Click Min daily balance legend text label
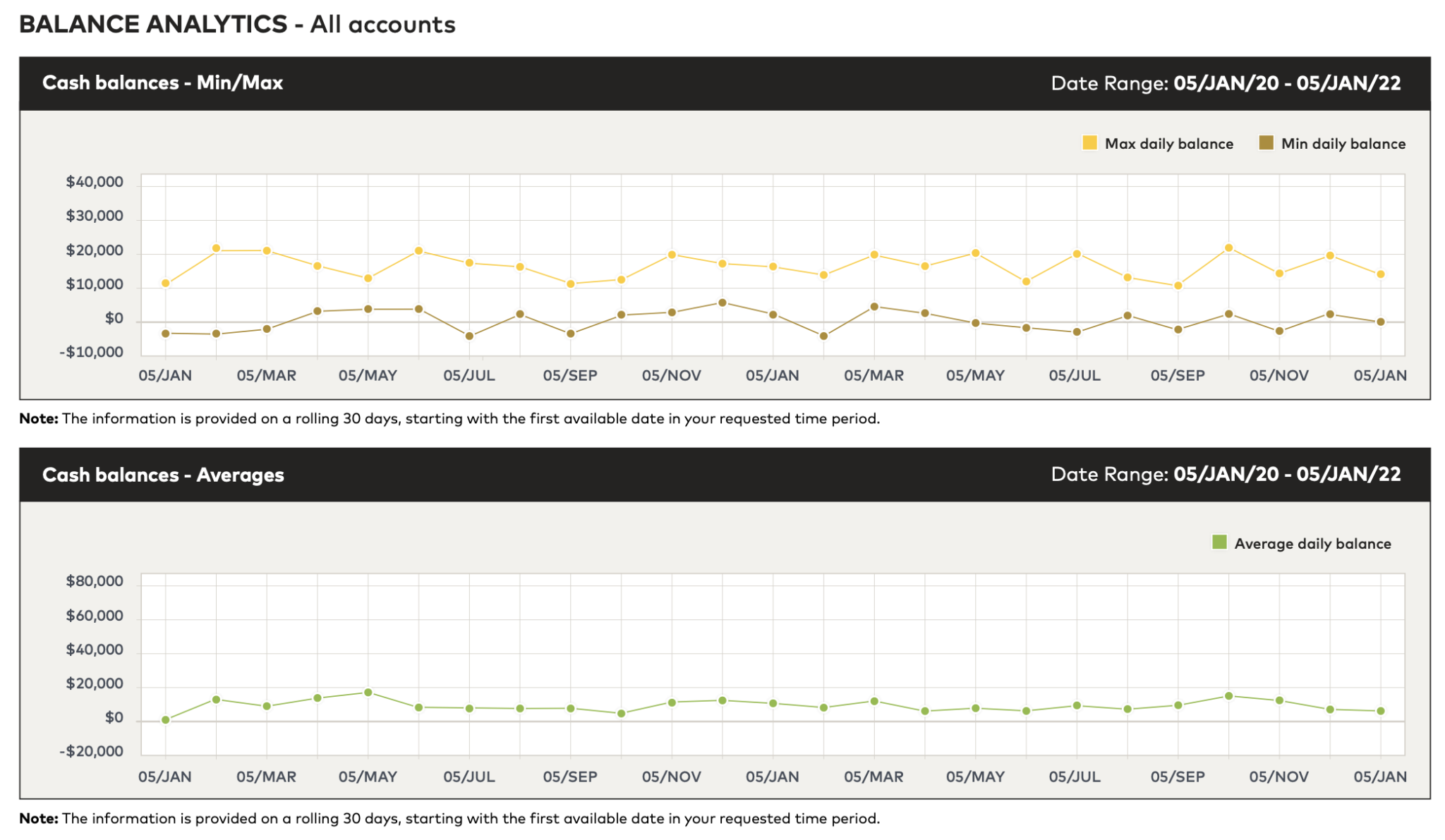The image size is (1445, 840). (x=1343, y=144)
